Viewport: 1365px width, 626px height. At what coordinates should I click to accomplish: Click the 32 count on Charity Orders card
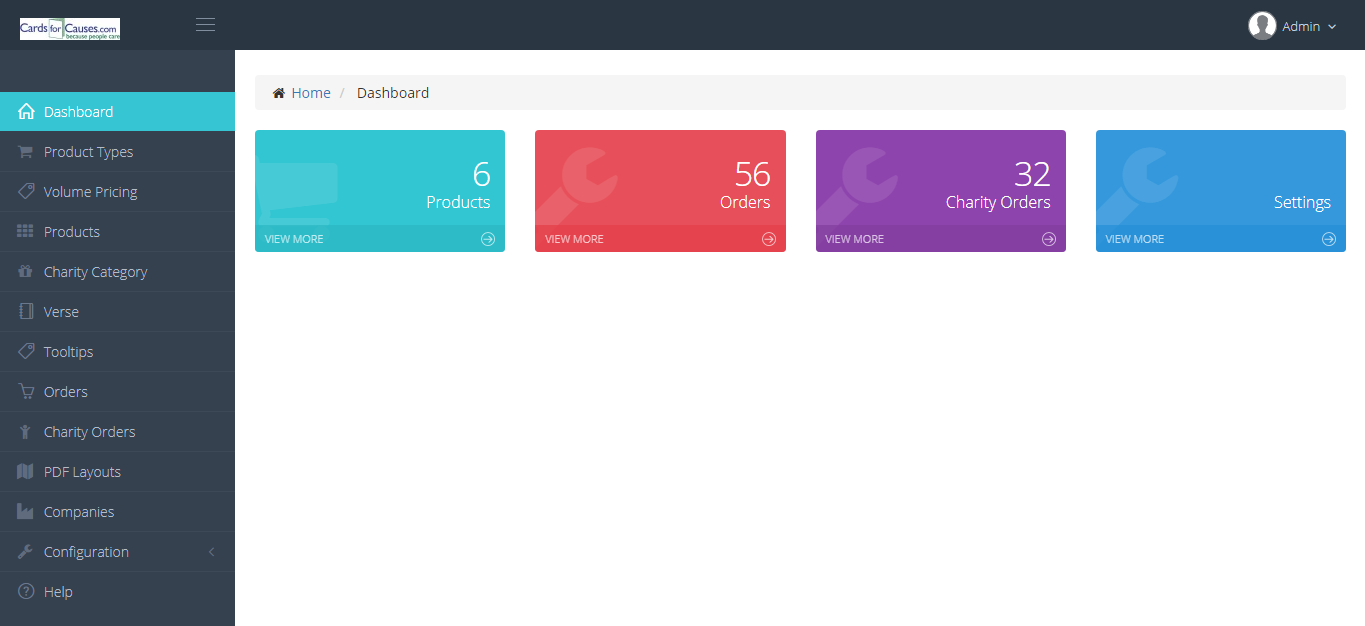tap(1032, 174)
